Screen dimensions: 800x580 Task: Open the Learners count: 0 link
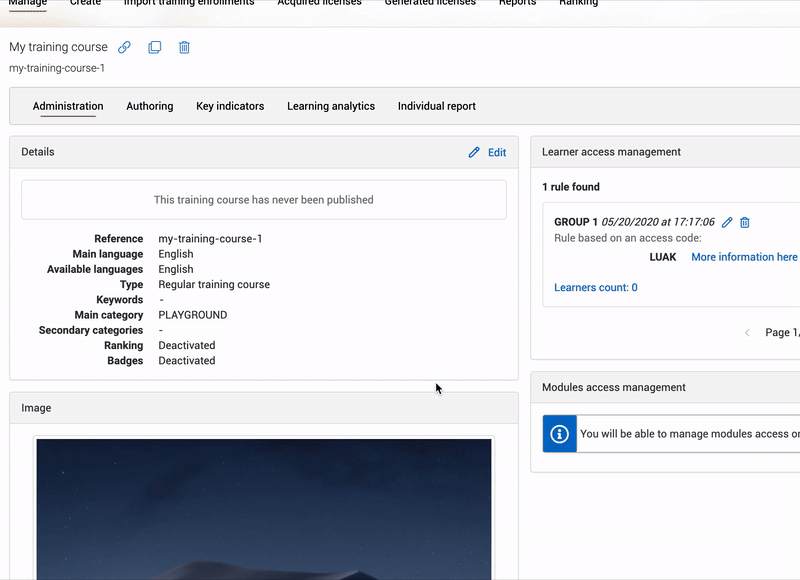tap(596, 288)
